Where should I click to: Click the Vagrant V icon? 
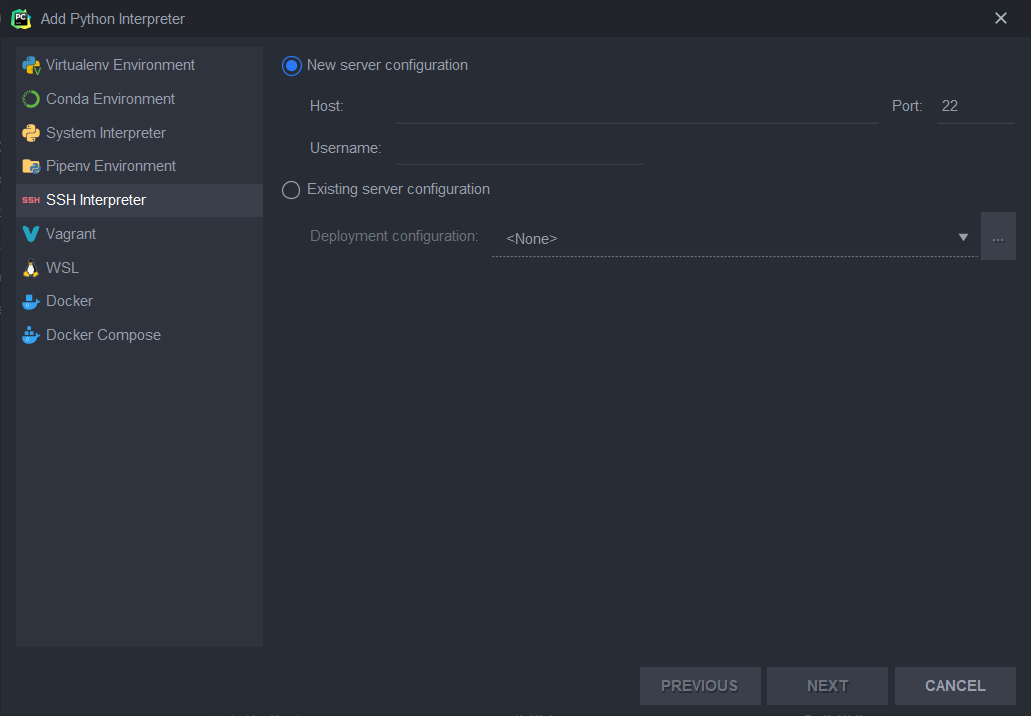[30, 234]
